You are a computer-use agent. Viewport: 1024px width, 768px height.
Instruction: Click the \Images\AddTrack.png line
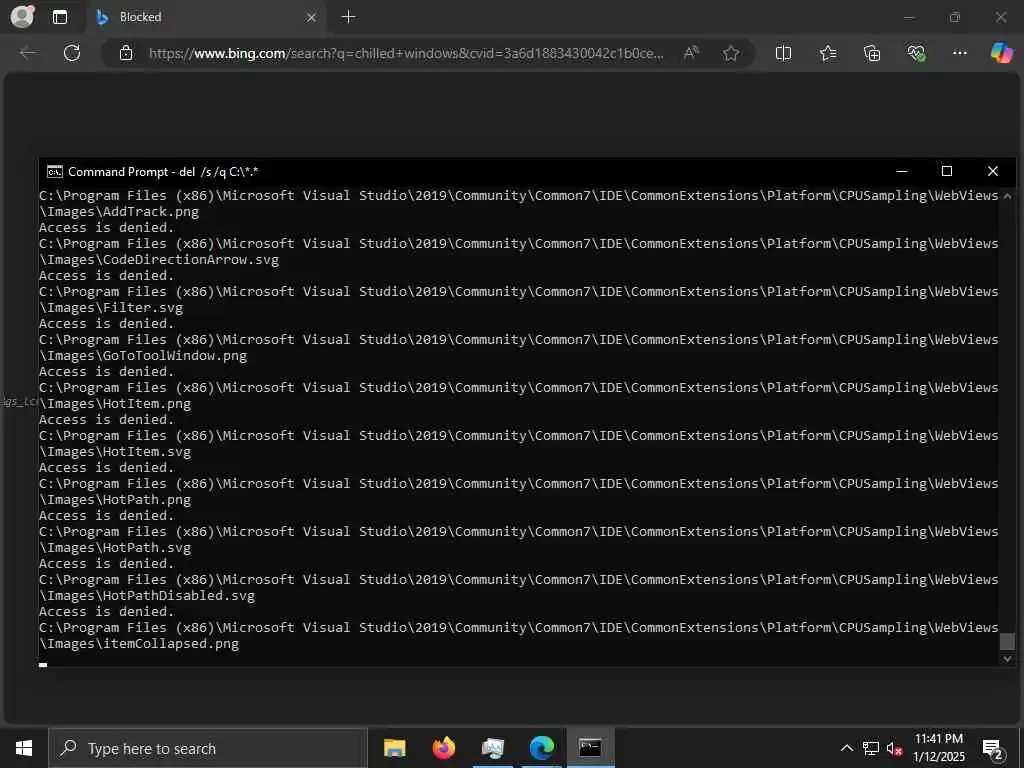[119, 212]
